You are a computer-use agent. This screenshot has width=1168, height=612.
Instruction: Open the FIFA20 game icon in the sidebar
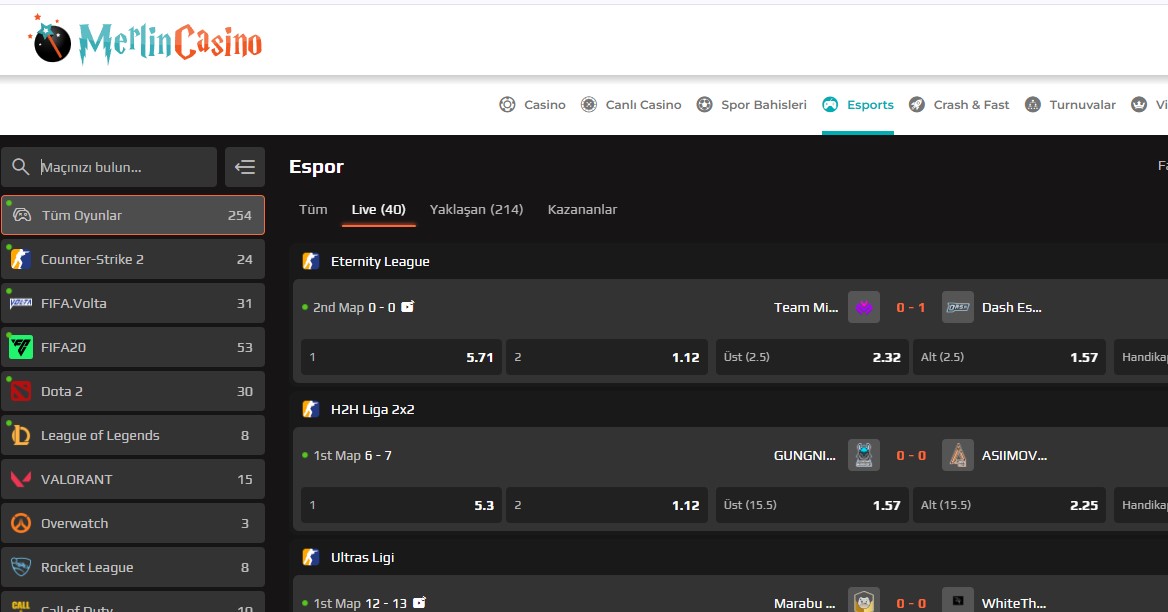tap(20, 347)
